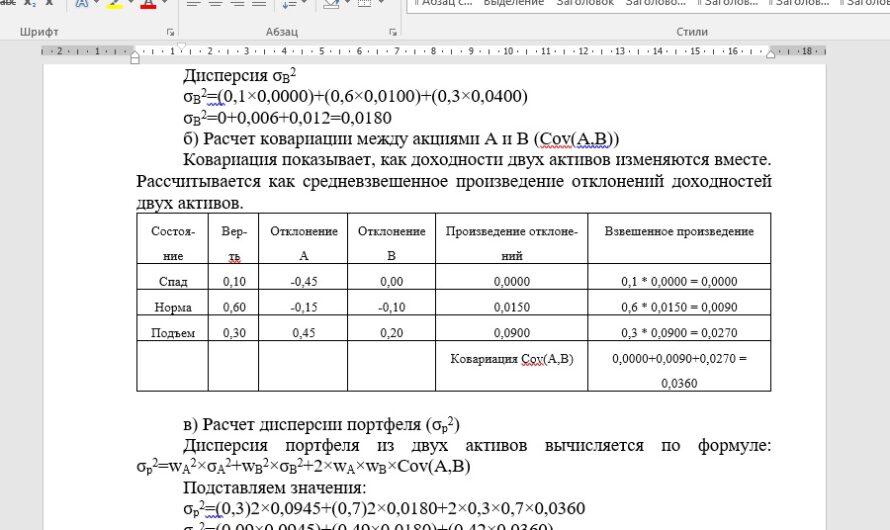Click 'Подставляем значения:' line
The image size is (890, 530).
point(275,487)
